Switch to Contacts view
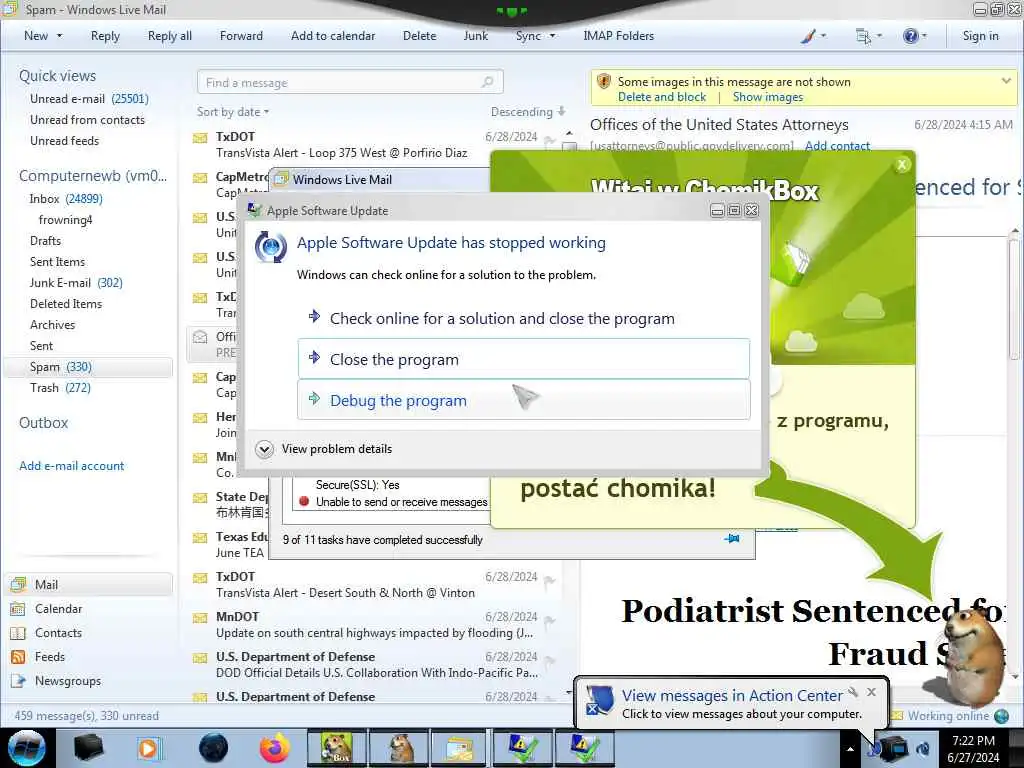Viewport: 1024px width, 768px height. point(58,633)
